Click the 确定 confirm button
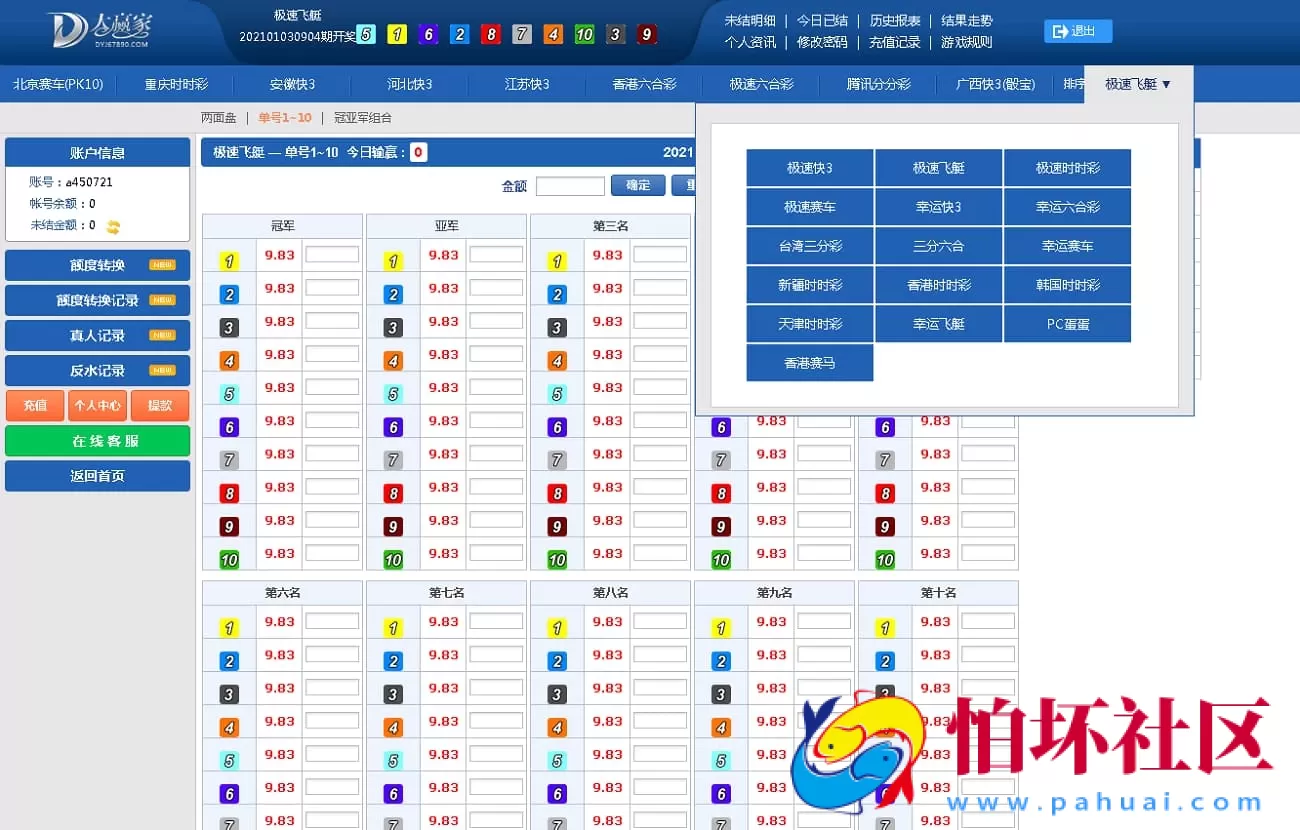Viewport: 1300px width, 830px height. click(x=637, y=185)
